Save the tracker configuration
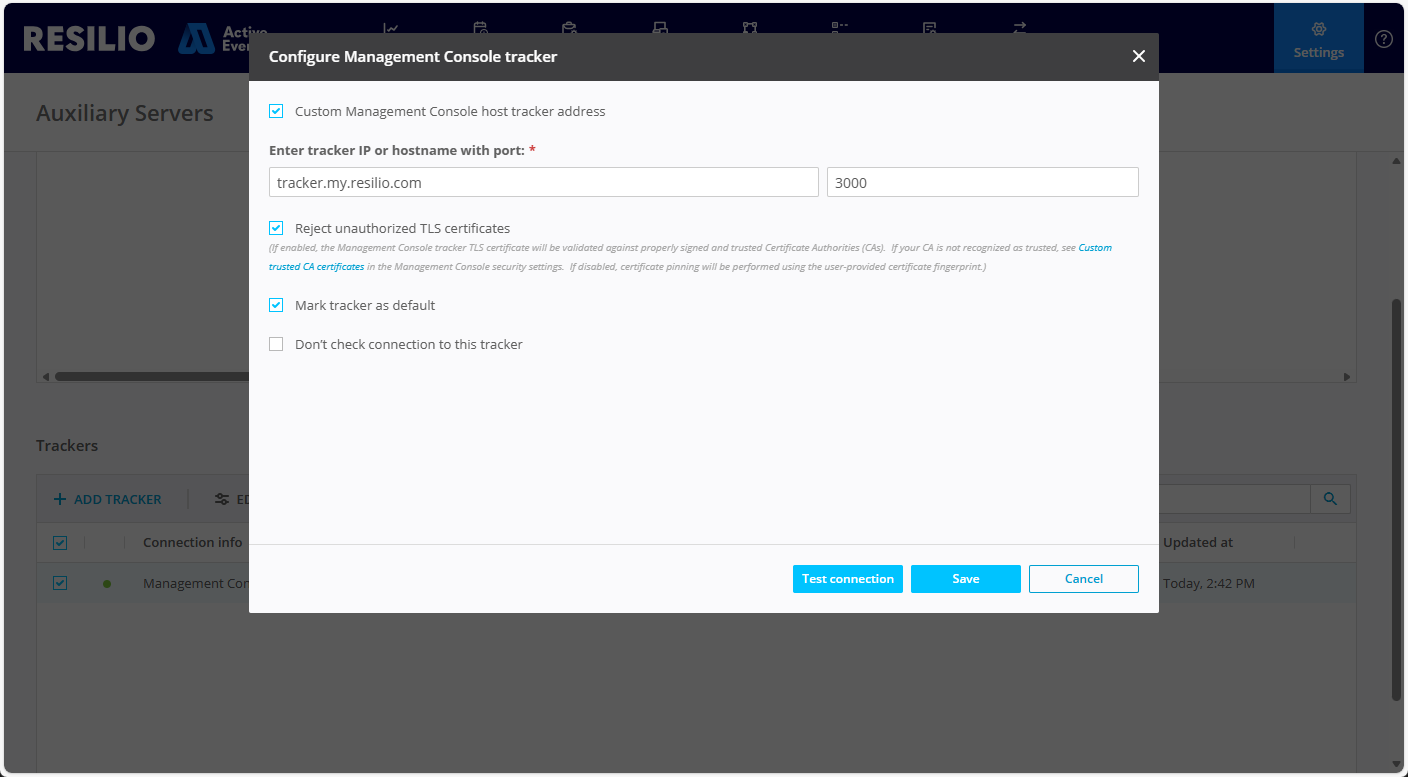Viewport: 1408px width, 777px height. pos(966,579)
